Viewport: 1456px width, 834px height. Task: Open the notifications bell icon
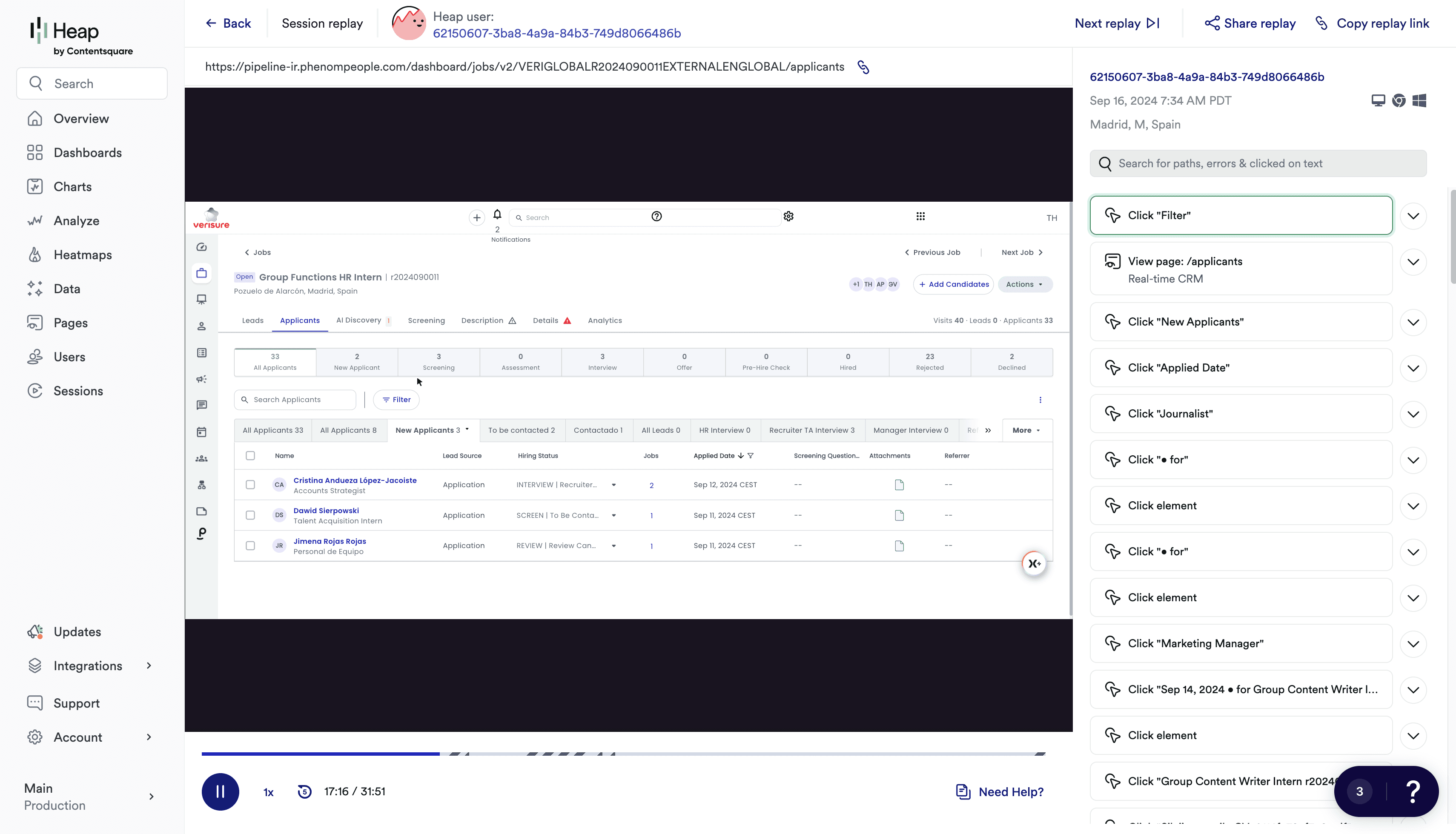point(497,214)
